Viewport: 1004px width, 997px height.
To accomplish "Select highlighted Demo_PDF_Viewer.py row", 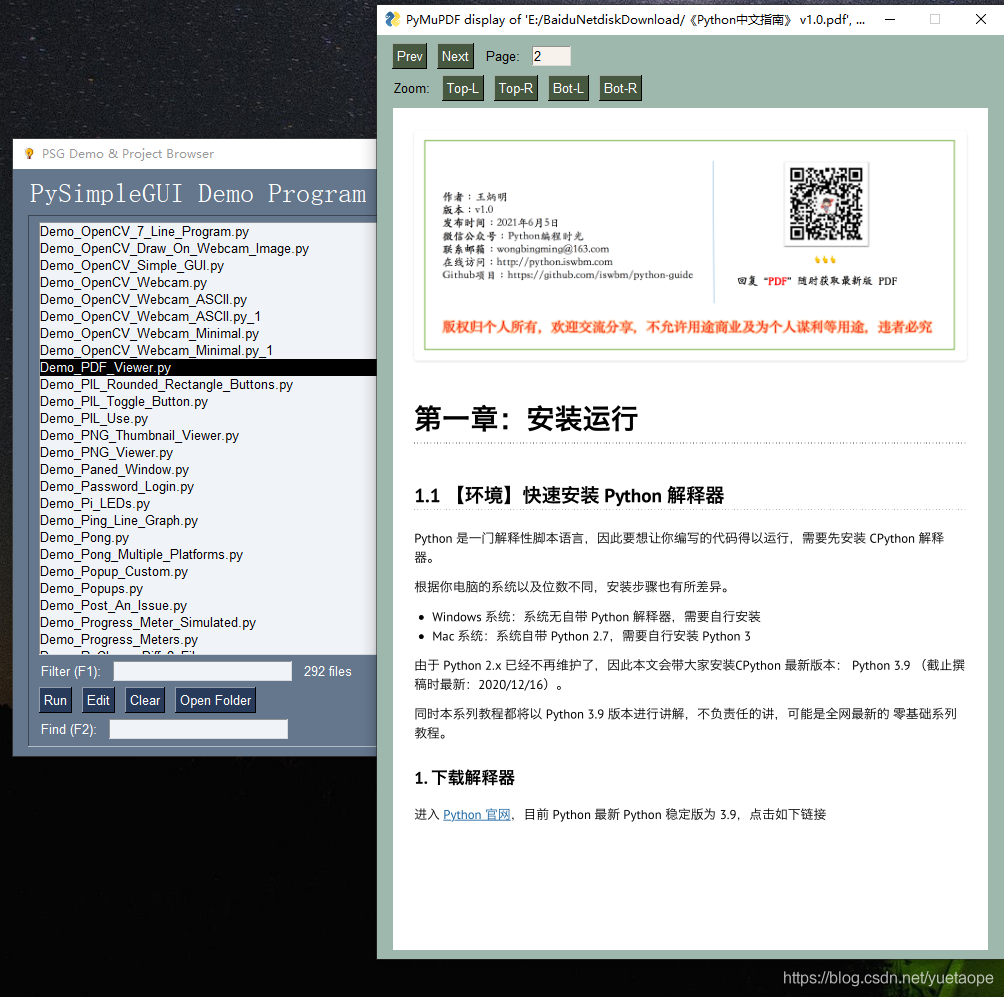I will [x=208, y=368].
